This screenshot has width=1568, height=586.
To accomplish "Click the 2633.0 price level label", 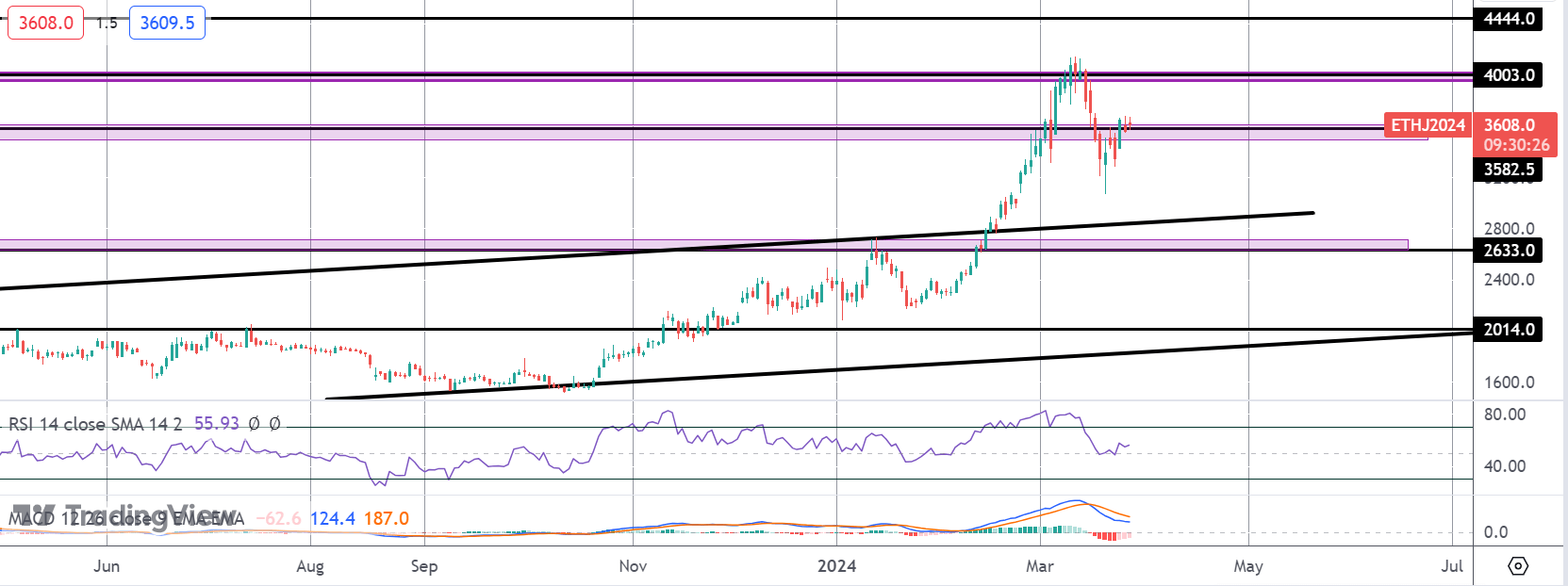I will pos(1509,251).
